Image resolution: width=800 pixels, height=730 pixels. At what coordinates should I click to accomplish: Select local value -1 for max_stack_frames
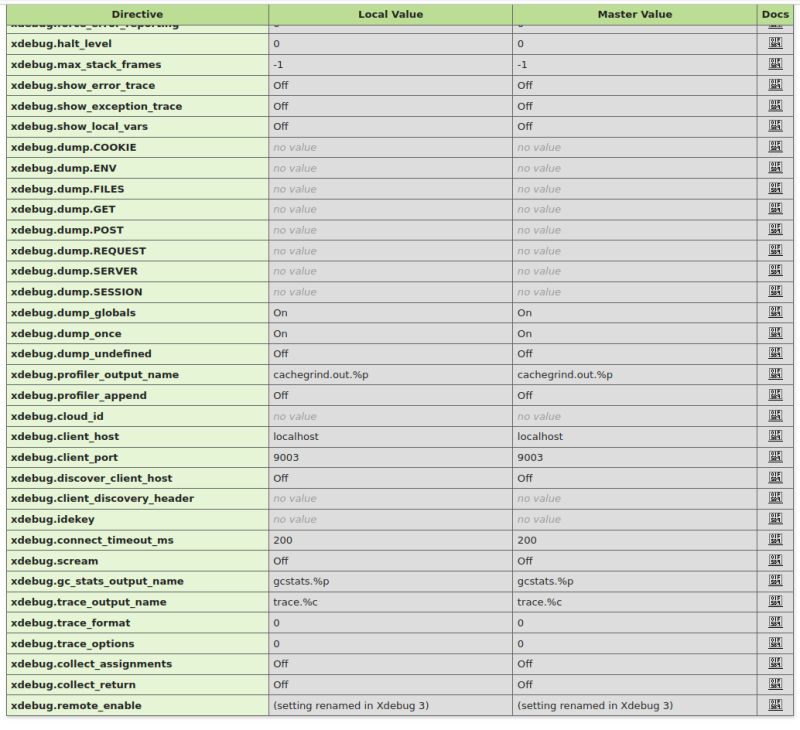[278, 65]
